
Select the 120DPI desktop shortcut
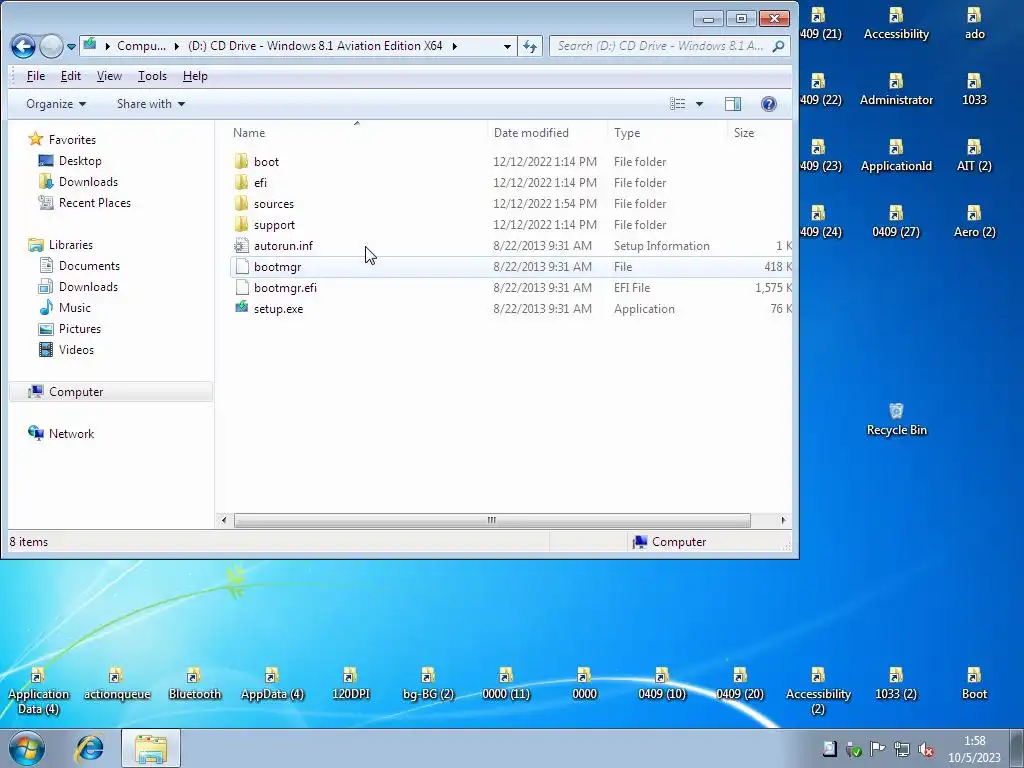[x=350, y=684]
